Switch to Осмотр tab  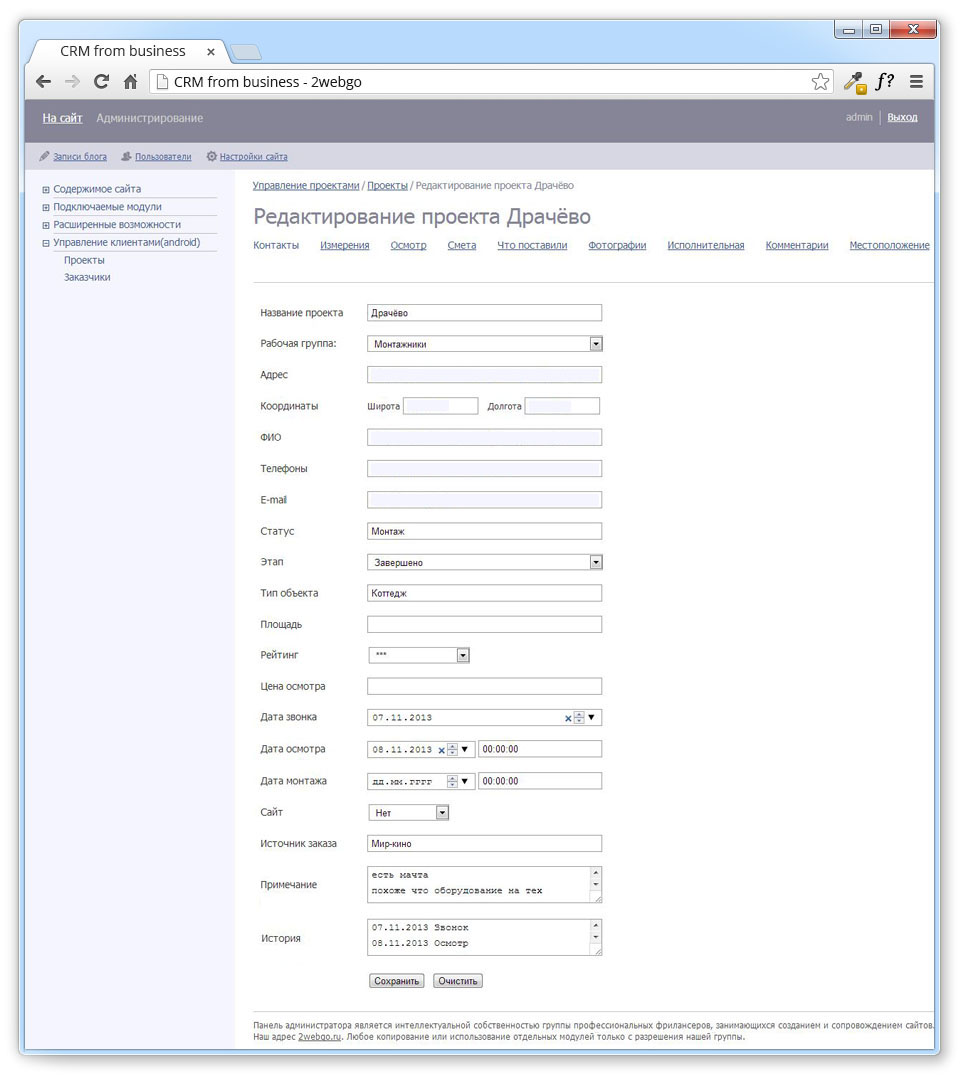(409, 246)
